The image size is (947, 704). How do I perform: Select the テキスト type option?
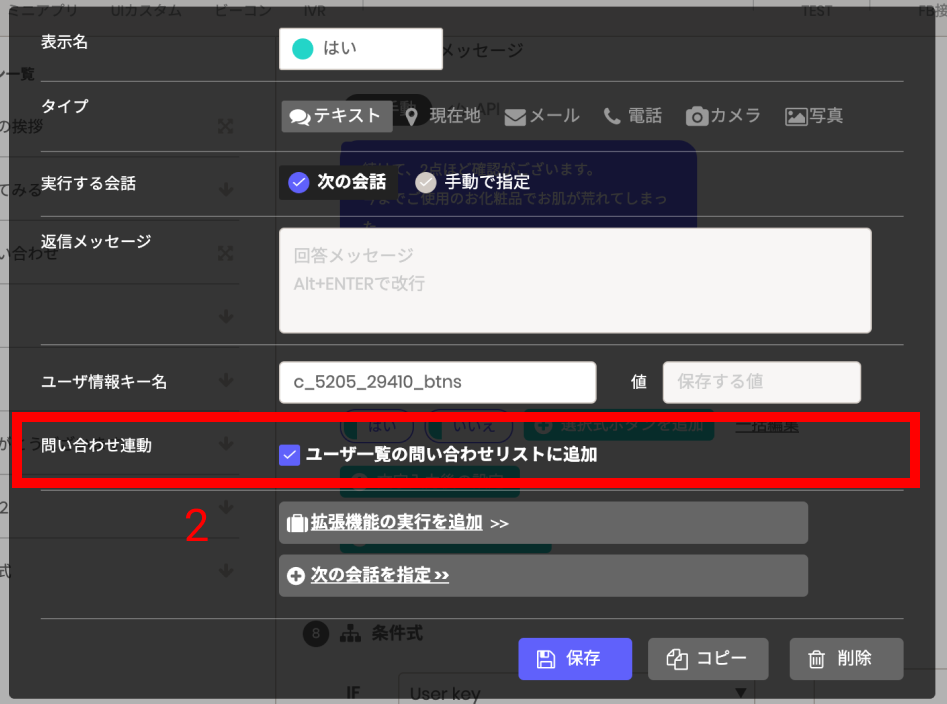(x=336, y=116)
